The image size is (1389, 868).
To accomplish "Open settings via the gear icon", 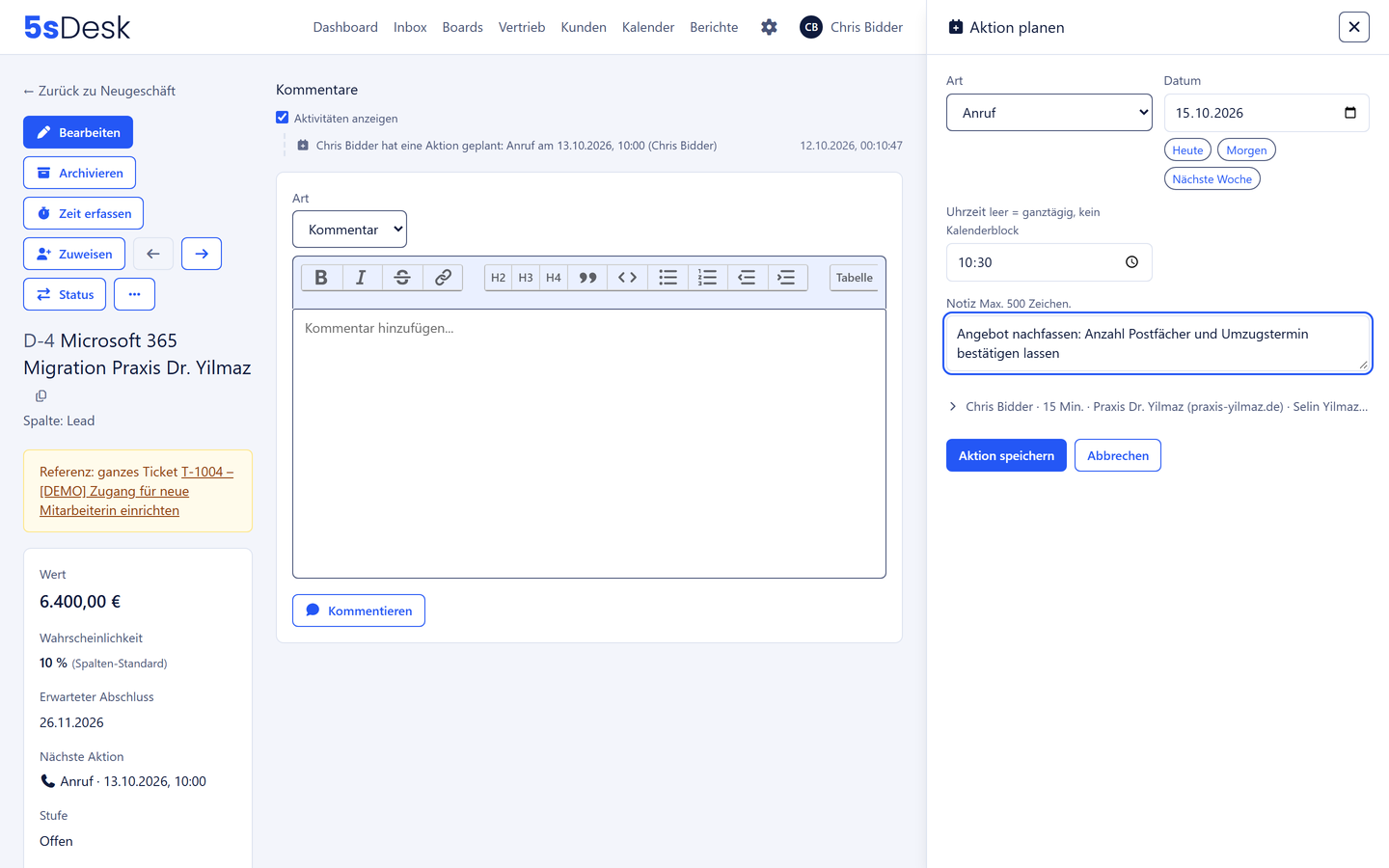I will click(769, 27).
